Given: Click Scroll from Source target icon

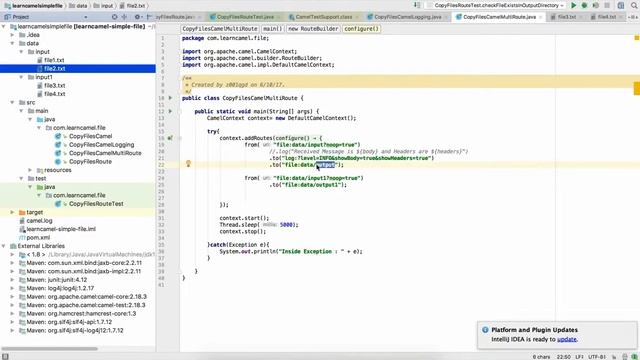Looking at the screenshot, I should click(115, 17).
